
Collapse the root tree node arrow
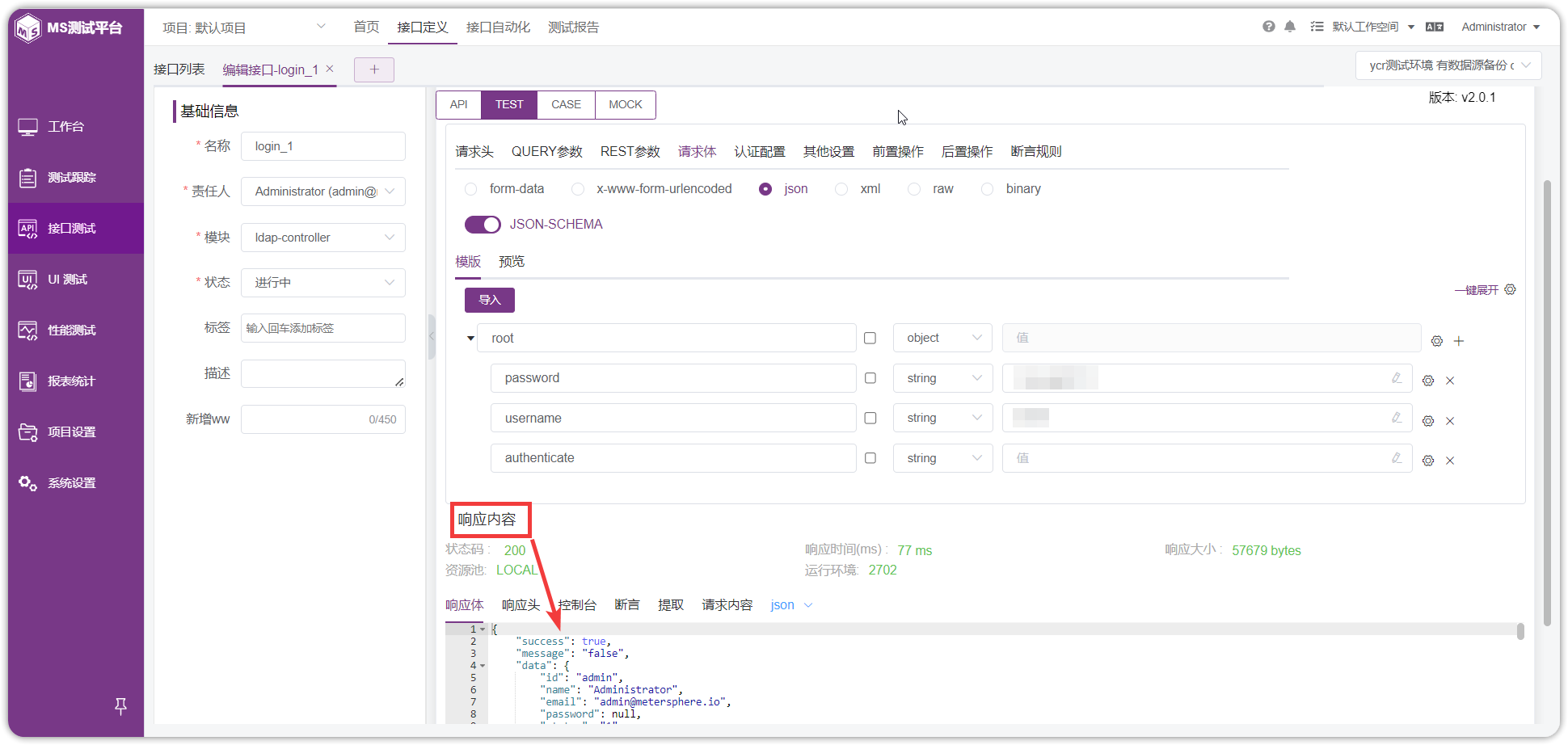470,339
